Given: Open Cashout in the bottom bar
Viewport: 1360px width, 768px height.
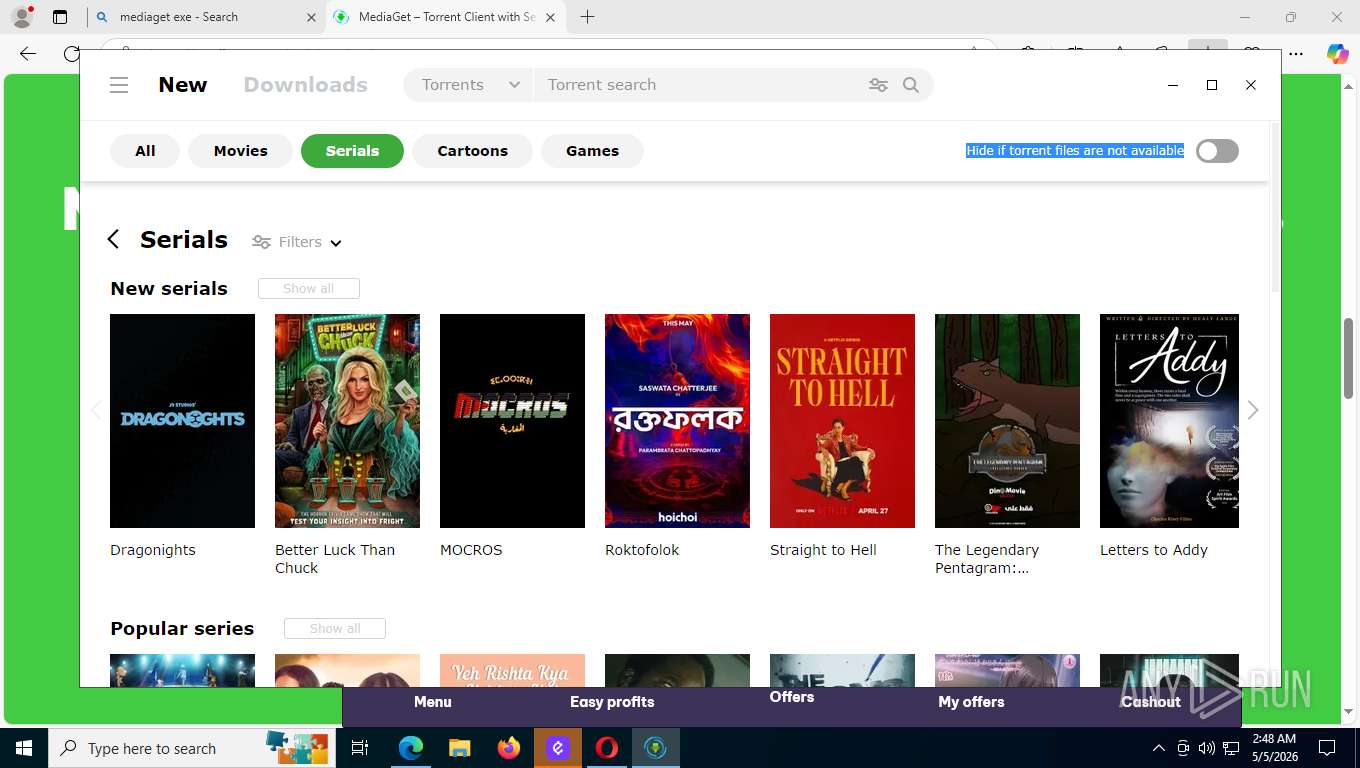Looking at the screenshot, I should click(x=1151, y=702).
